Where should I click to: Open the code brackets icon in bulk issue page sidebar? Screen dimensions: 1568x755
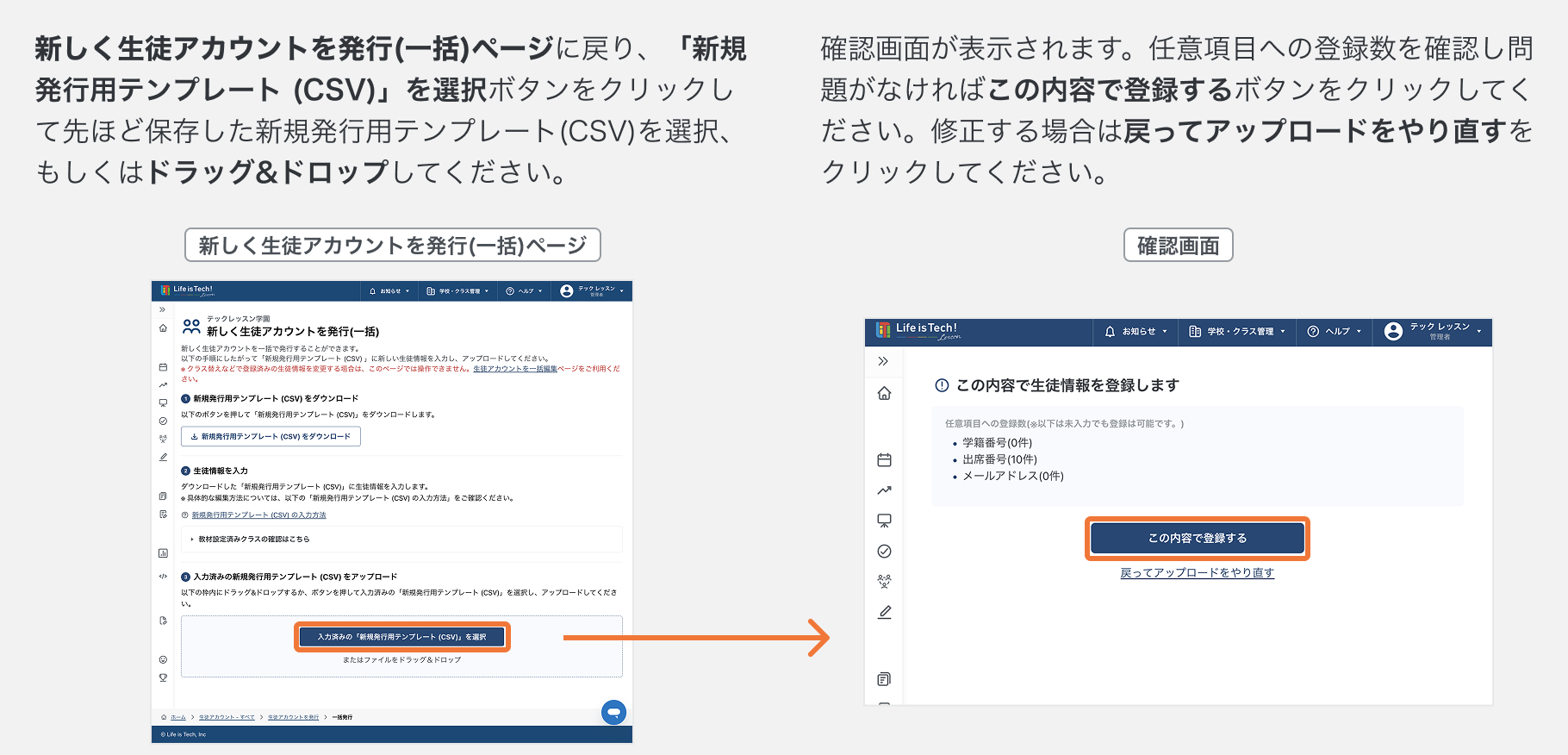[163, 576]
